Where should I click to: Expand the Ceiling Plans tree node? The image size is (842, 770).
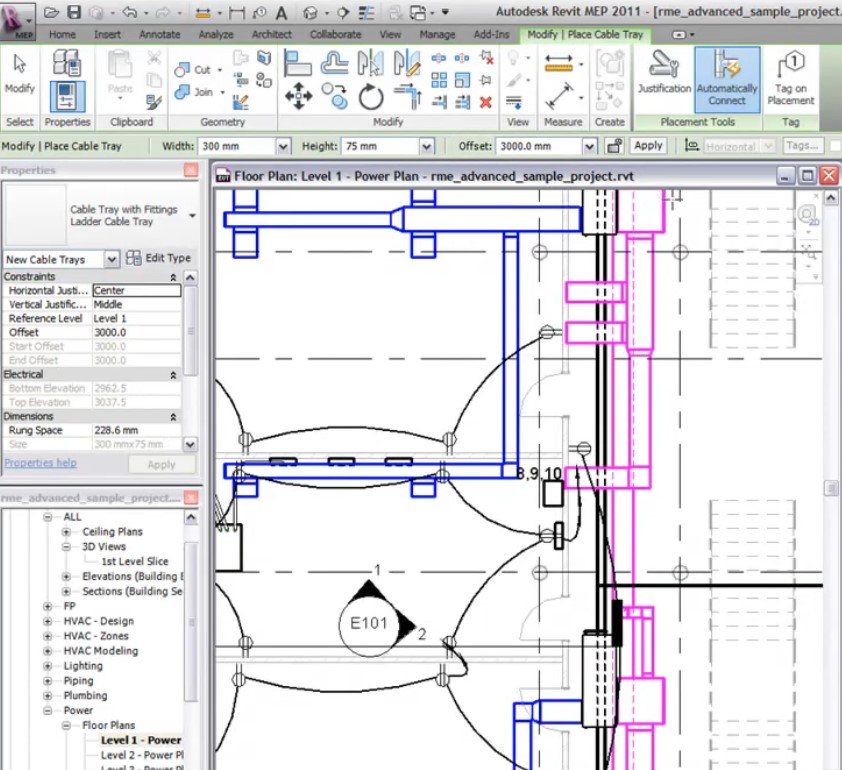[x=66, y=532]
